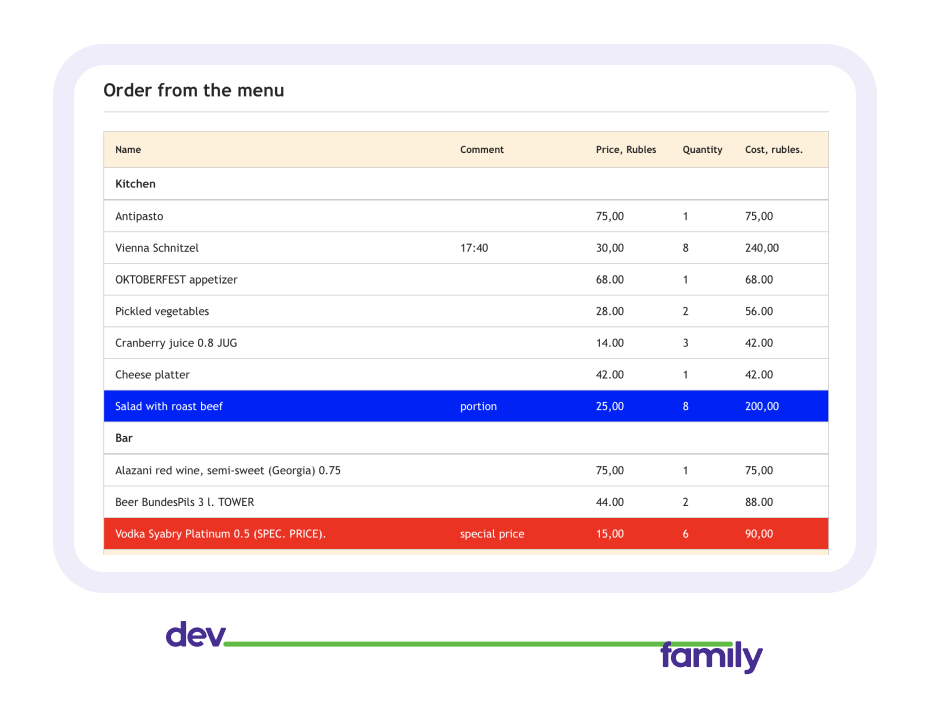Click the Cheese platter cost 42.00

[759, 375]
